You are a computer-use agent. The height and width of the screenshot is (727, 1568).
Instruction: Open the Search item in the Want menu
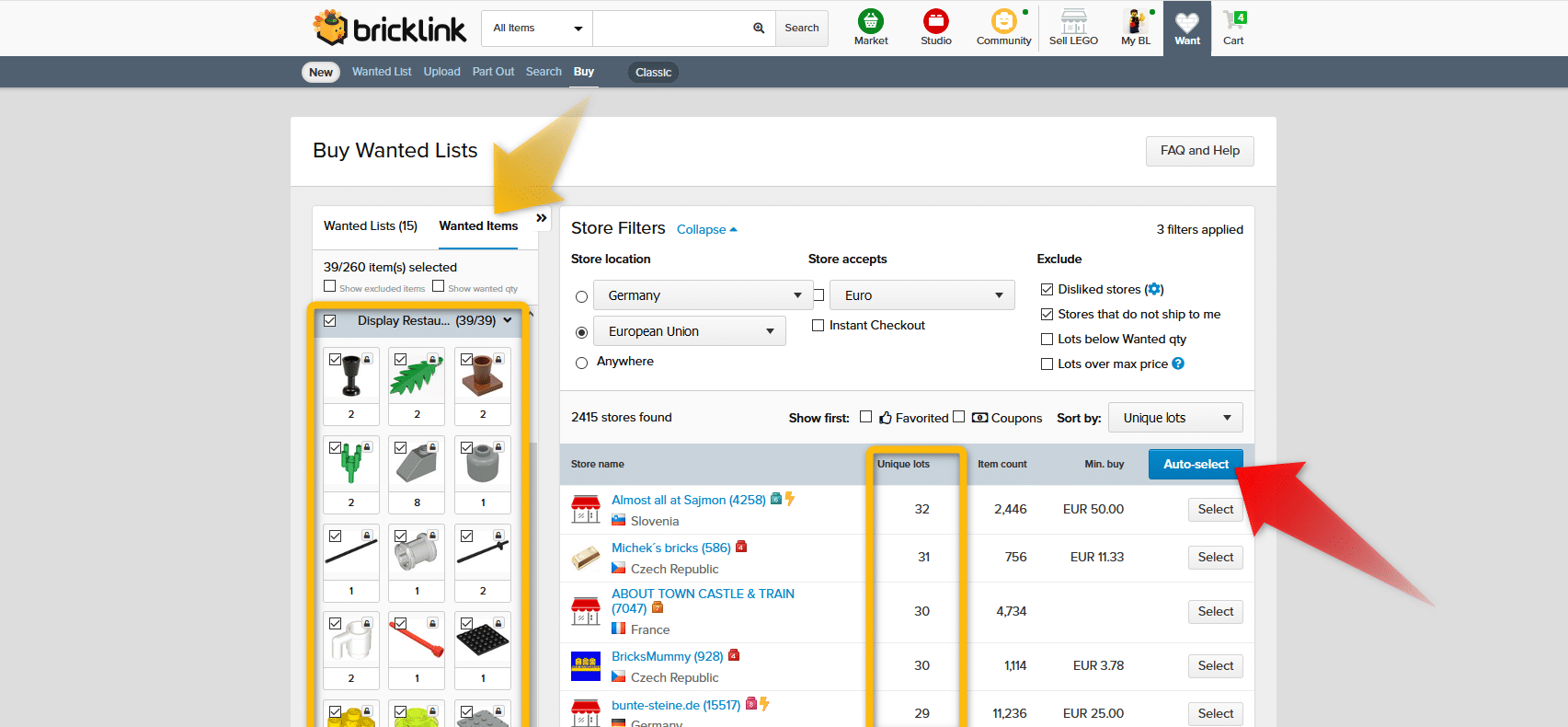[544, 72]
